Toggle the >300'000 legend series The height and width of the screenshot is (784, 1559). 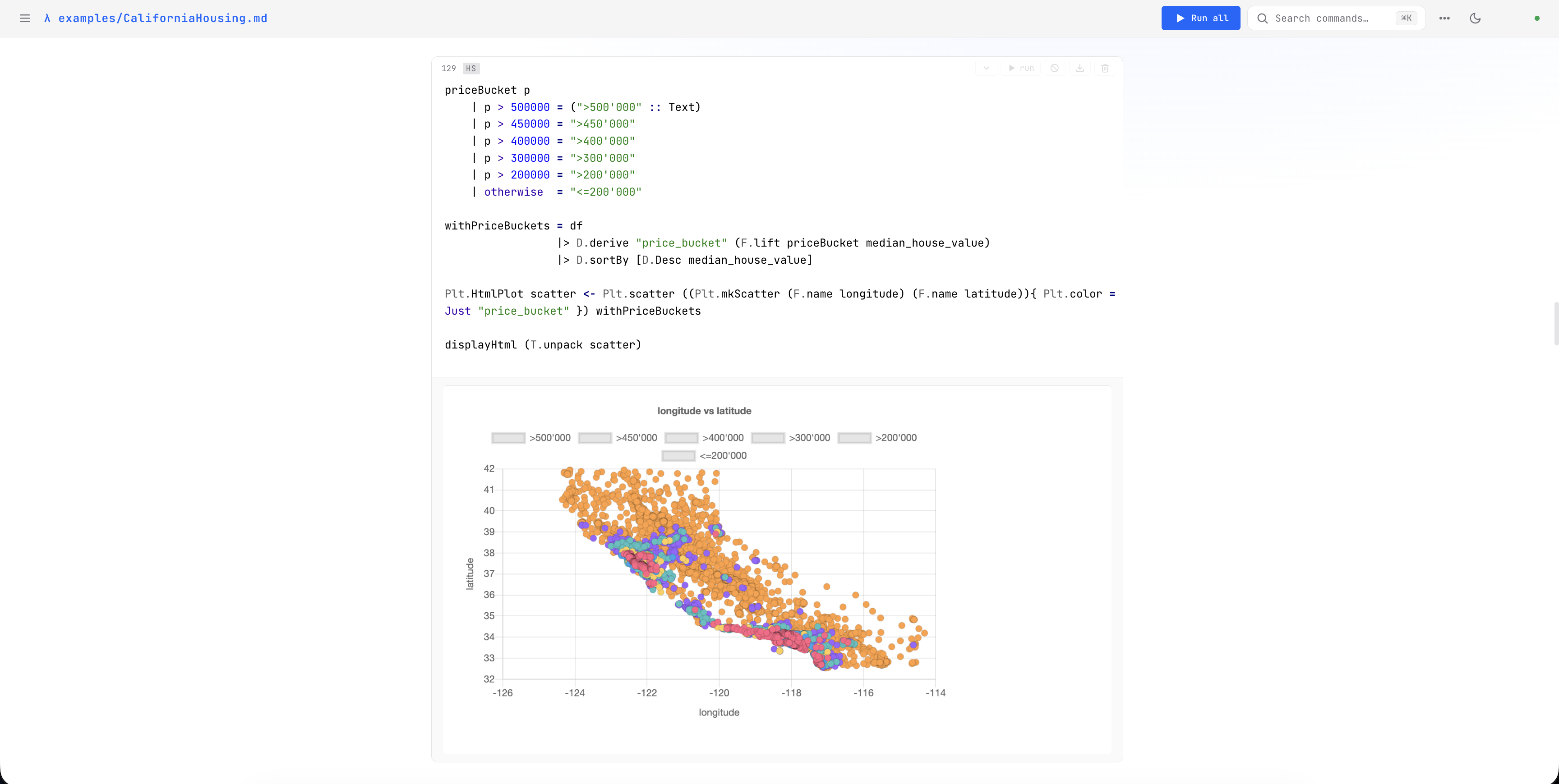click(790, 437)
